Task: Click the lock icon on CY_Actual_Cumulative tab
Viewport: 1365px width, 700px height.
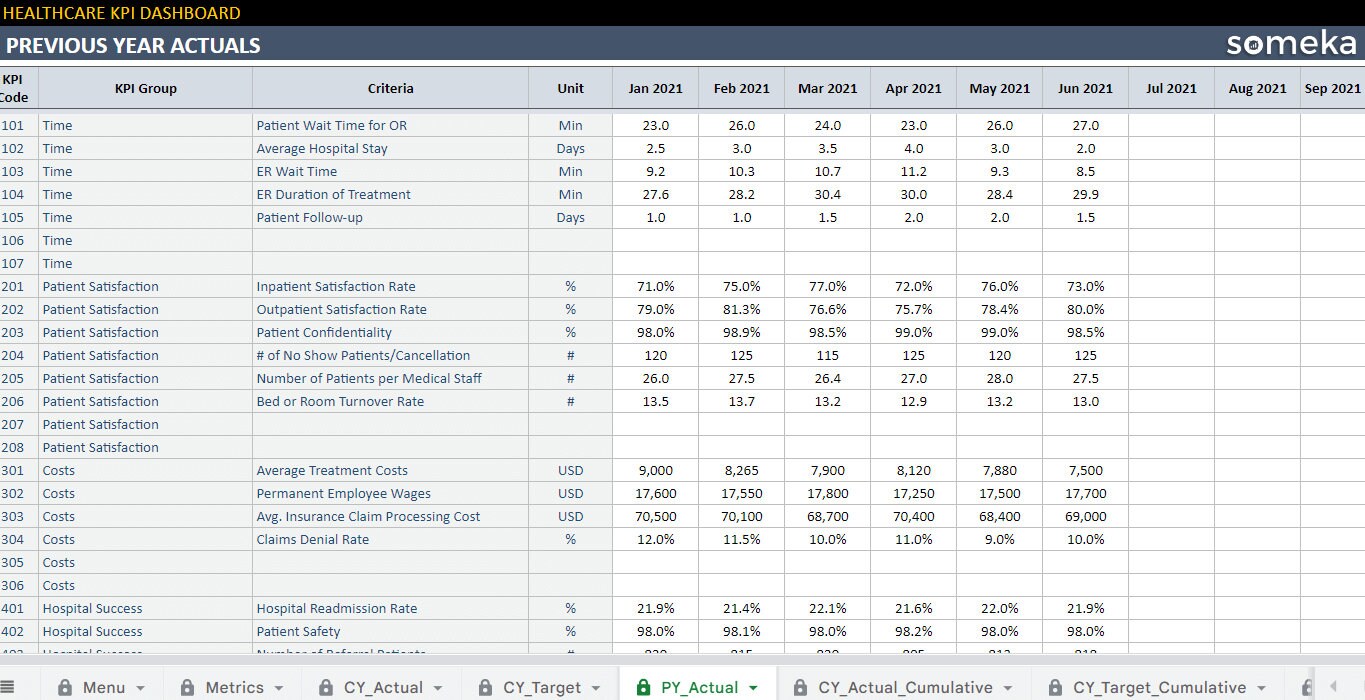Action: coord(800,687)
